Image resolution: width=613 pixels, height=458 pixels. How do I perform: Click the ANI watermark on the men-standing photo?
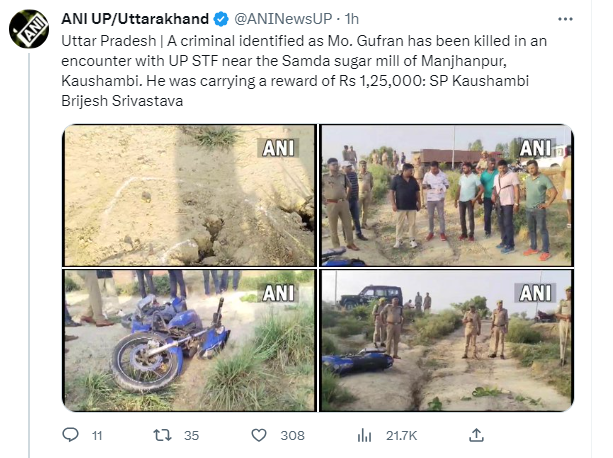click(x=536, y=147)
